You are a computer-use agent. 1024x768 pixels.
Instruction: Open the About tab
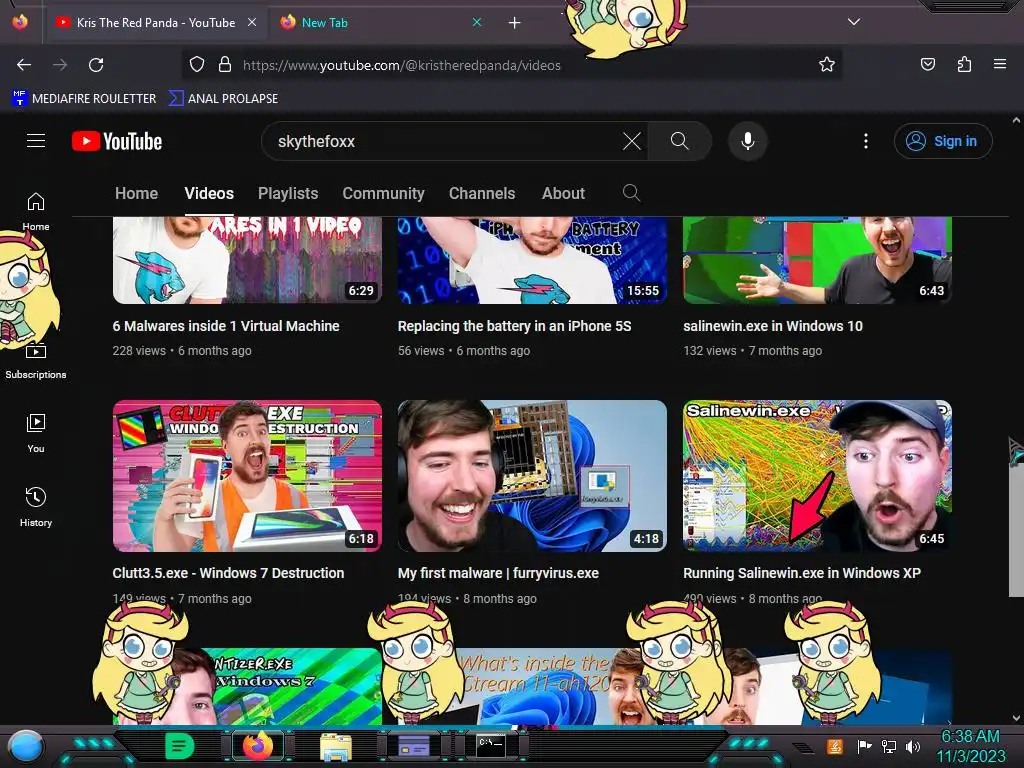[x=563, y=193]
